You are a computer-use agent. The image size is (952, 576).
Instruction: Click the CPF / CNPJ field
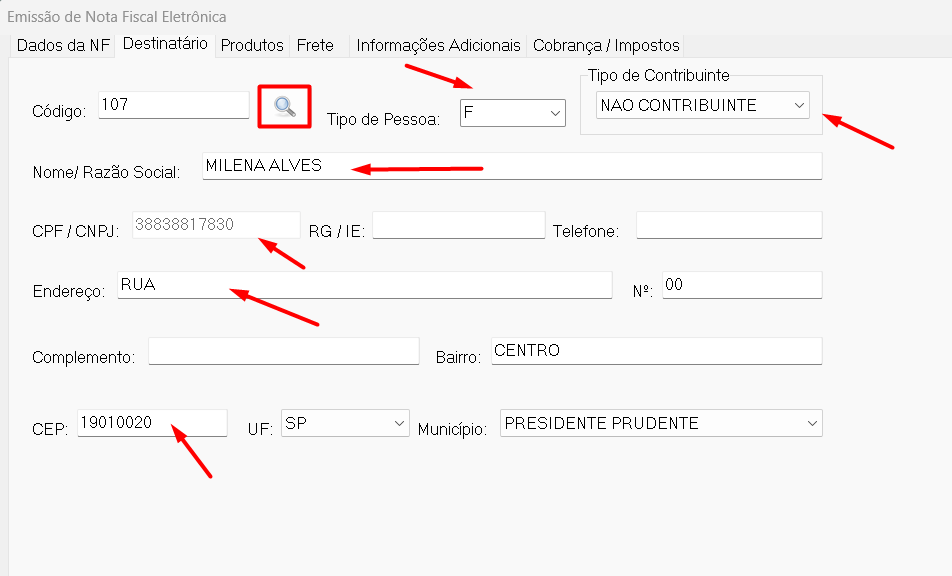pos(215,225)
